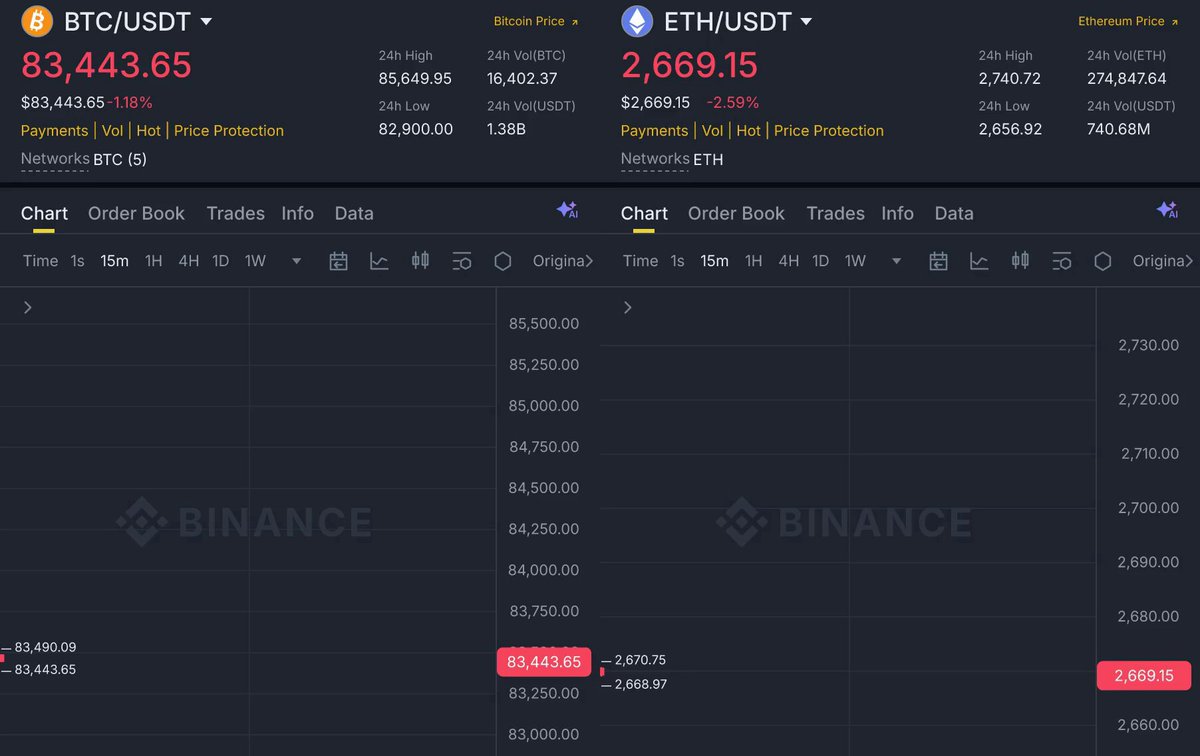This screenshot has height=756, width=1200.
Task: Switch to Order Book tab for BTC
Action: click(136, 213)
